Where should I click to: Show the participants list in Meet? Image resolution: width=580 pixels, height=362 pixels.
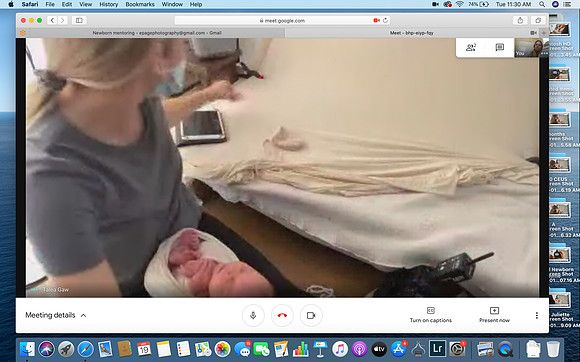pyautogui.click(x=471, y=47)
